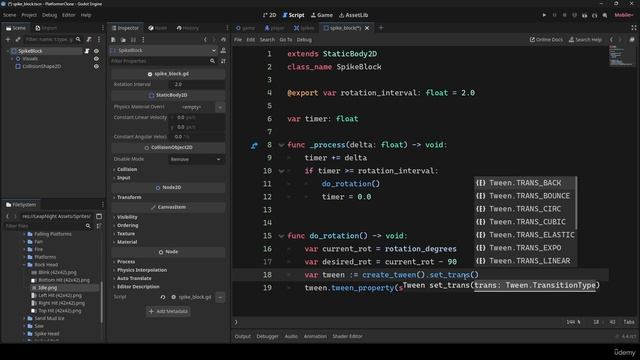The image size is (640, 360).
Task: Expand the Visuals node in the scene tree
Action: tap(12, 59)
